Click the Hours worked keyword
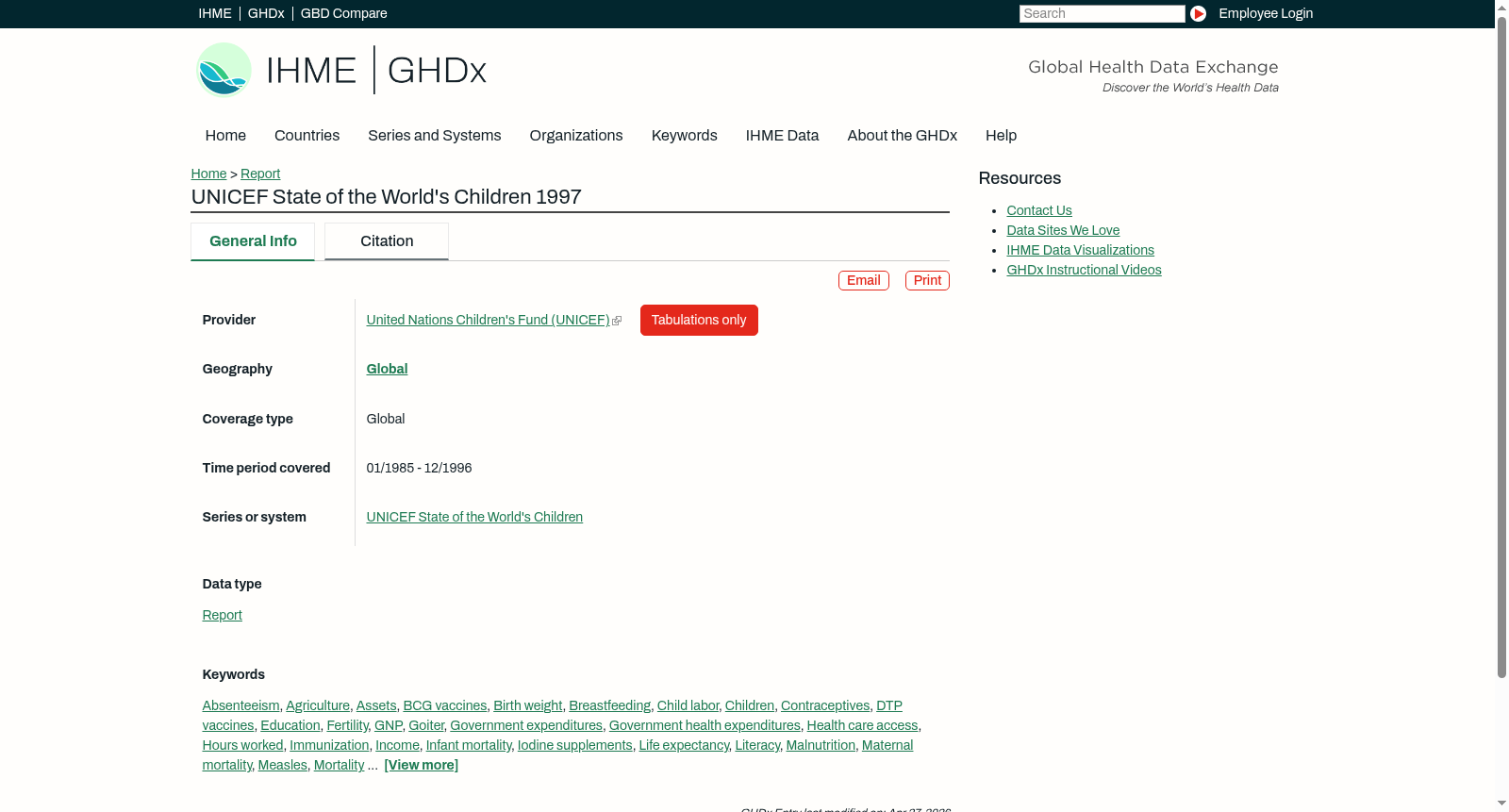The height and width of the screenshot is (812, 1509). (242, 745)
